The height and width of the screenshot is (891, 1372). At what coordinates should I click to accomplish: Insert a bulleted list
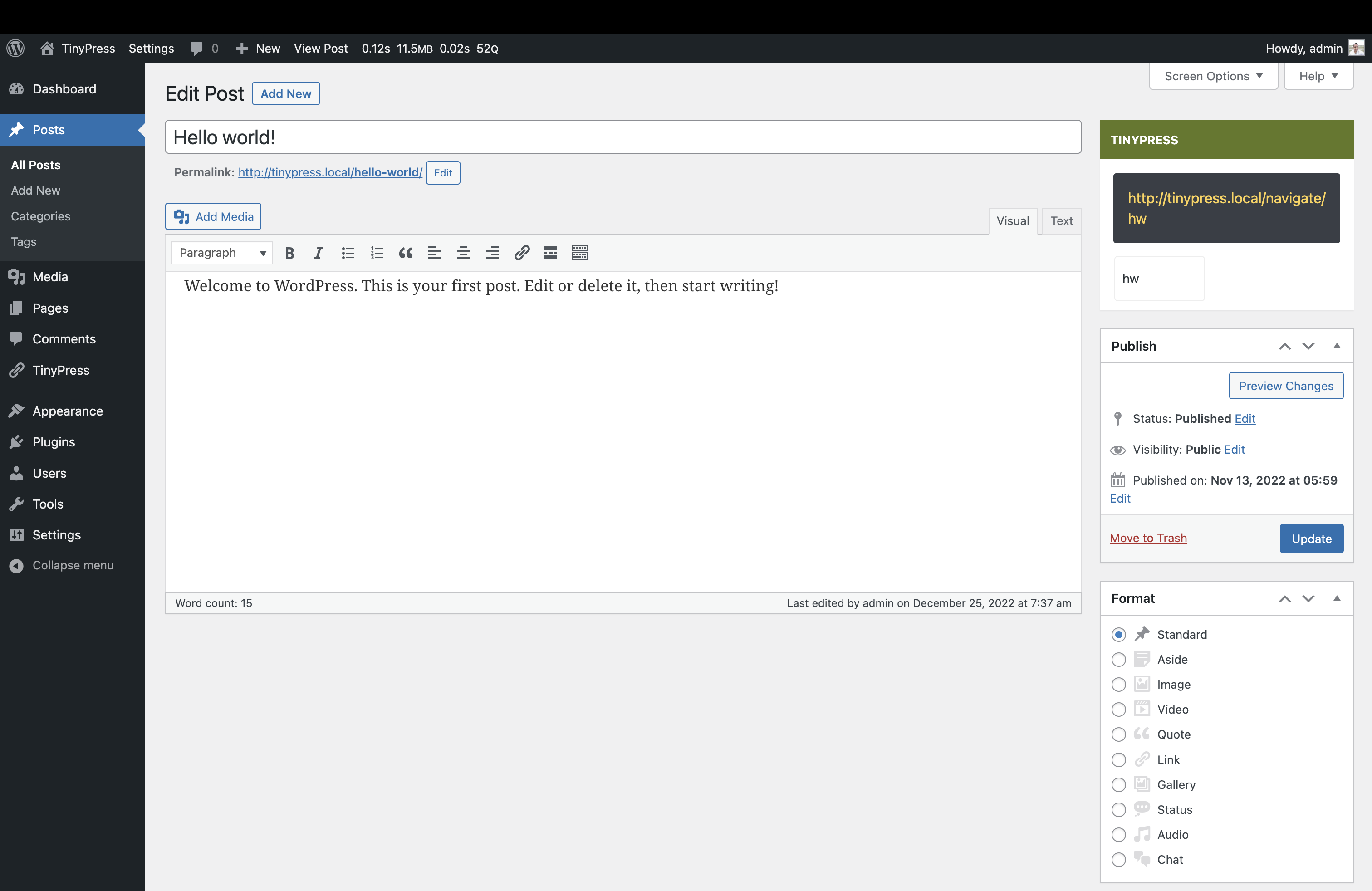tap(348, 253)
